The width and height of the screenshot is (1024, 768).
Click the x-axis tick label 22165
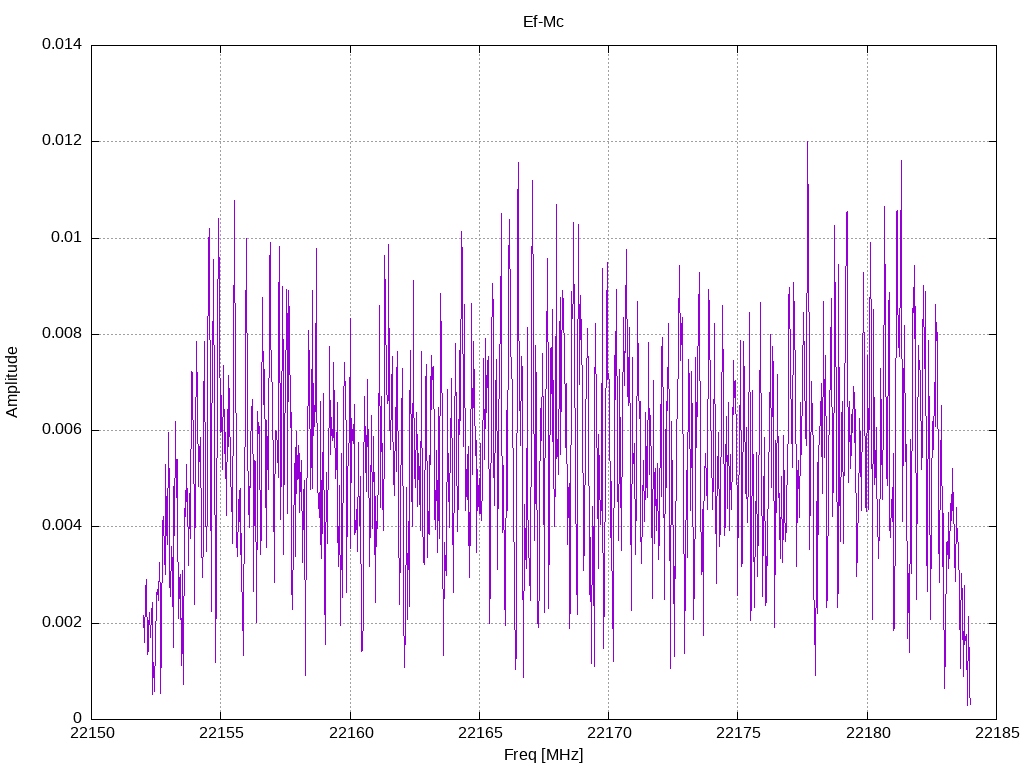[480, 733]
